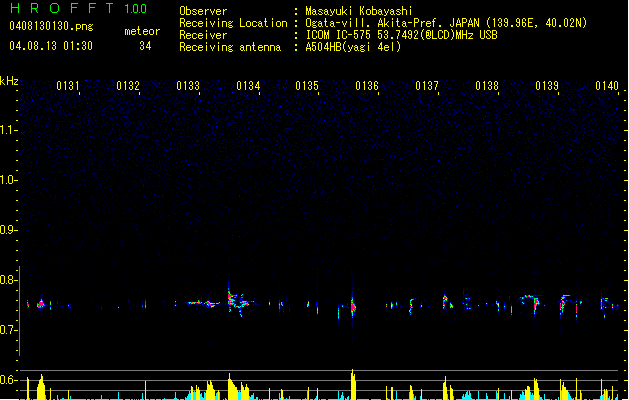Click the 'meteor' label
The width and height of the screenshot is (629, 400).
(x=142, y=31)
